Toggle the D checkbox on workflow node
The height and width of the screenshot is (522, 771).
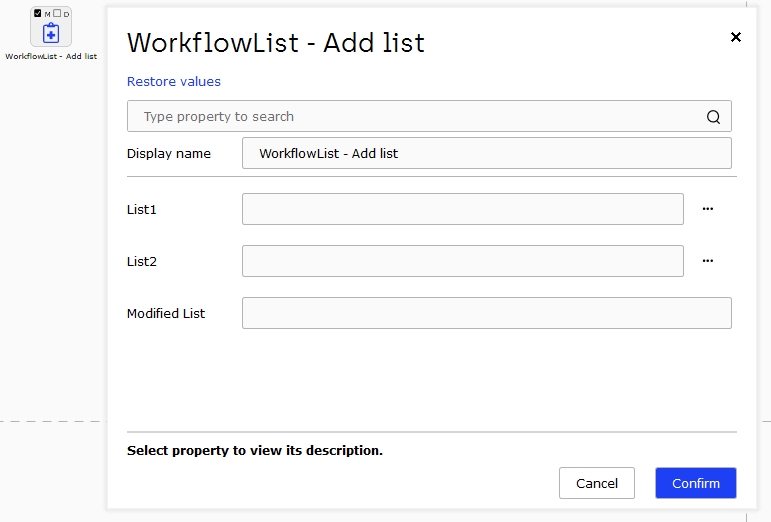point(57,13)
